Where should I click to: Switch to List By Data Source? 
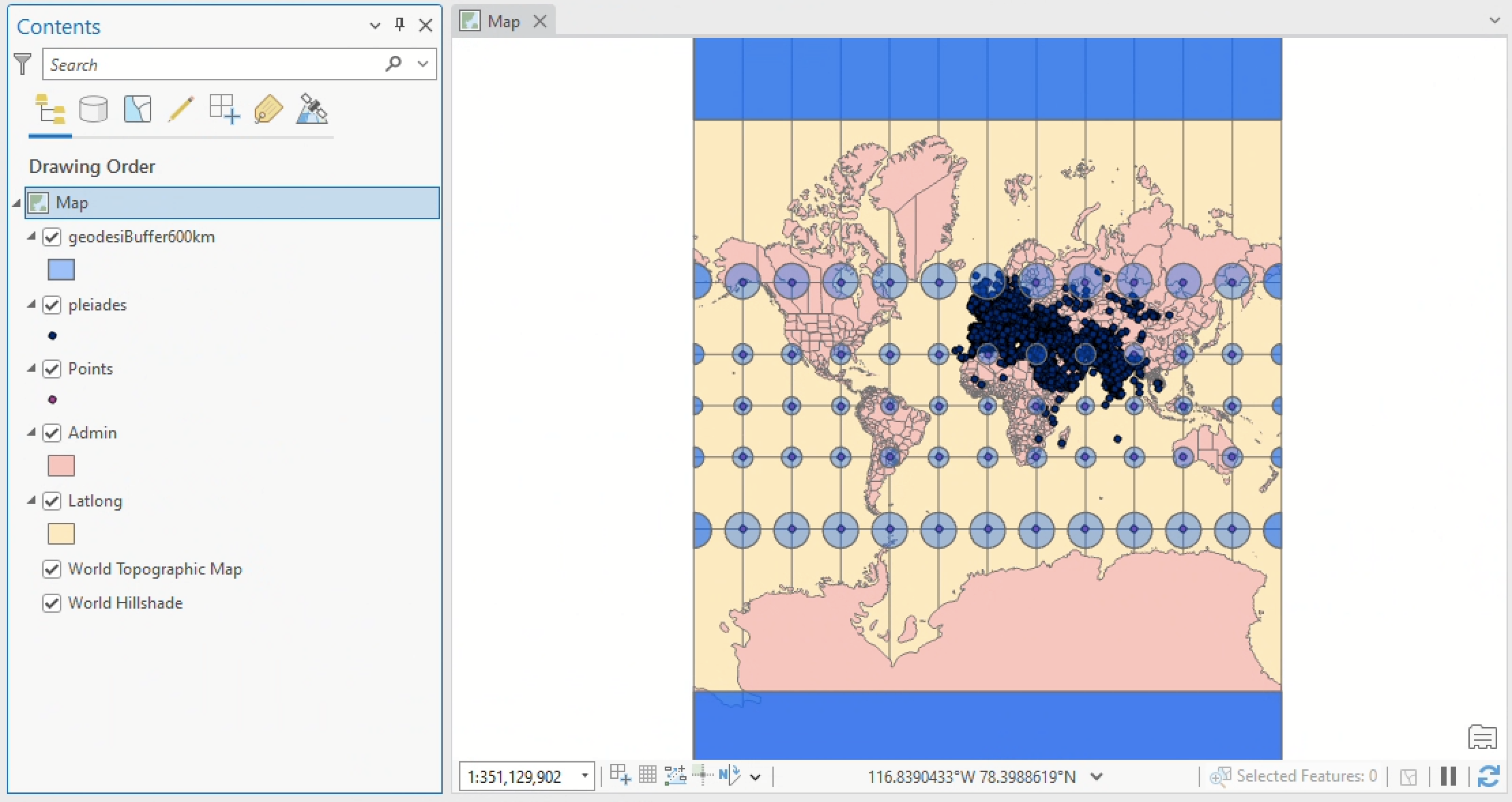pyautogui.click(x=93, y=109)
